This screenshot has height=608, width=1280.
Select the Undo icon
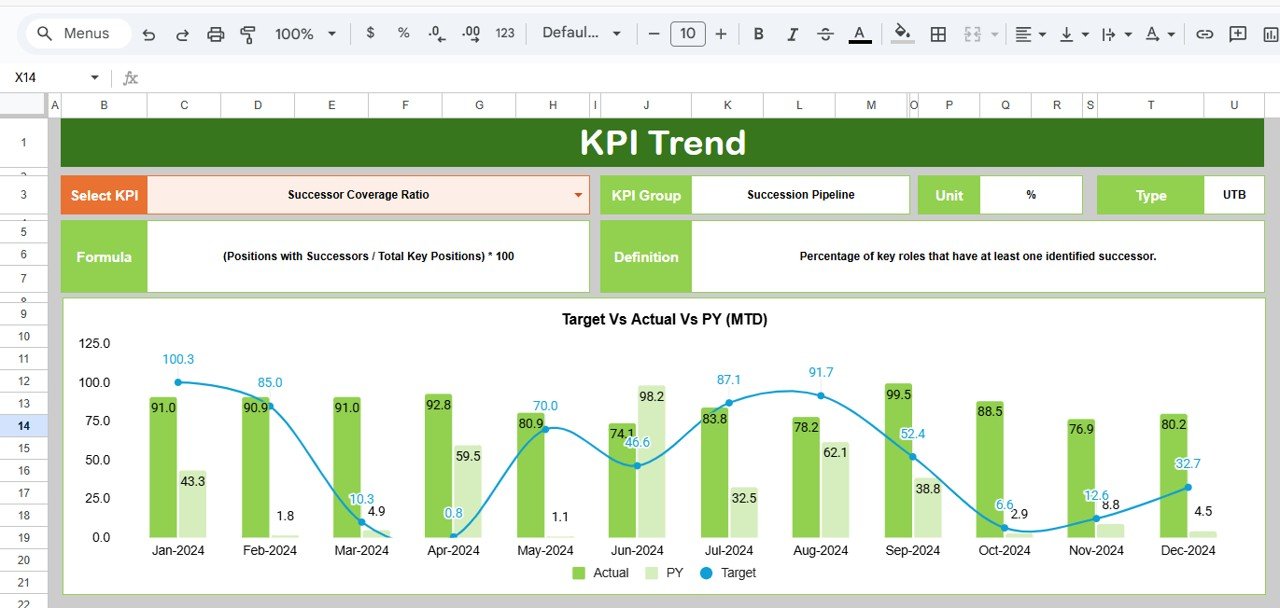click(149, 33)
